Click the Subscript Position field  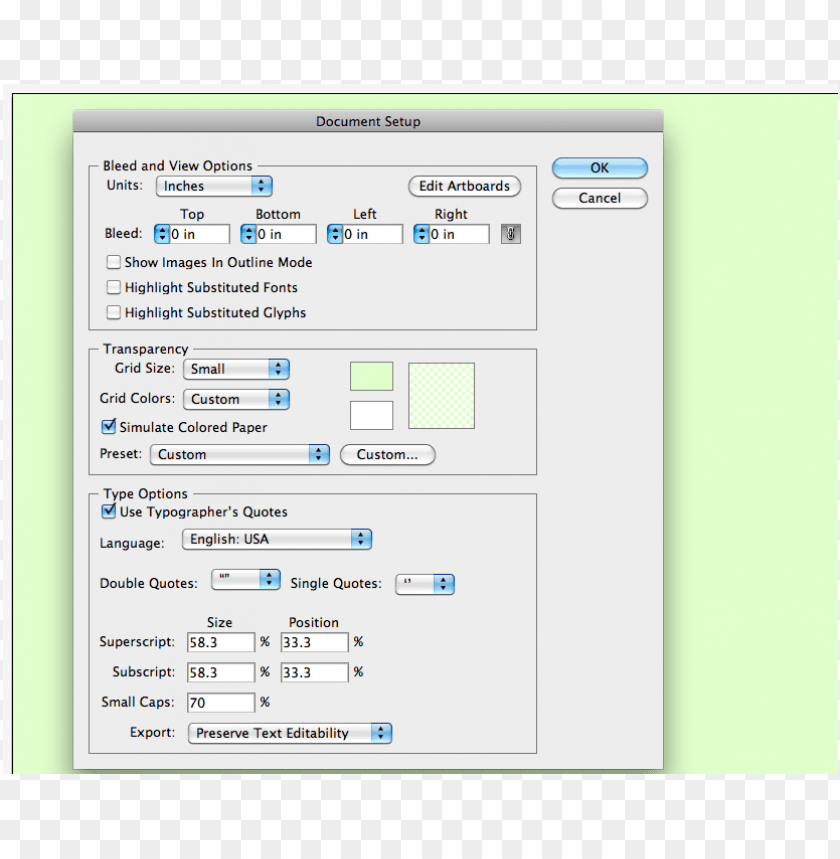click(x=315, y=672)
